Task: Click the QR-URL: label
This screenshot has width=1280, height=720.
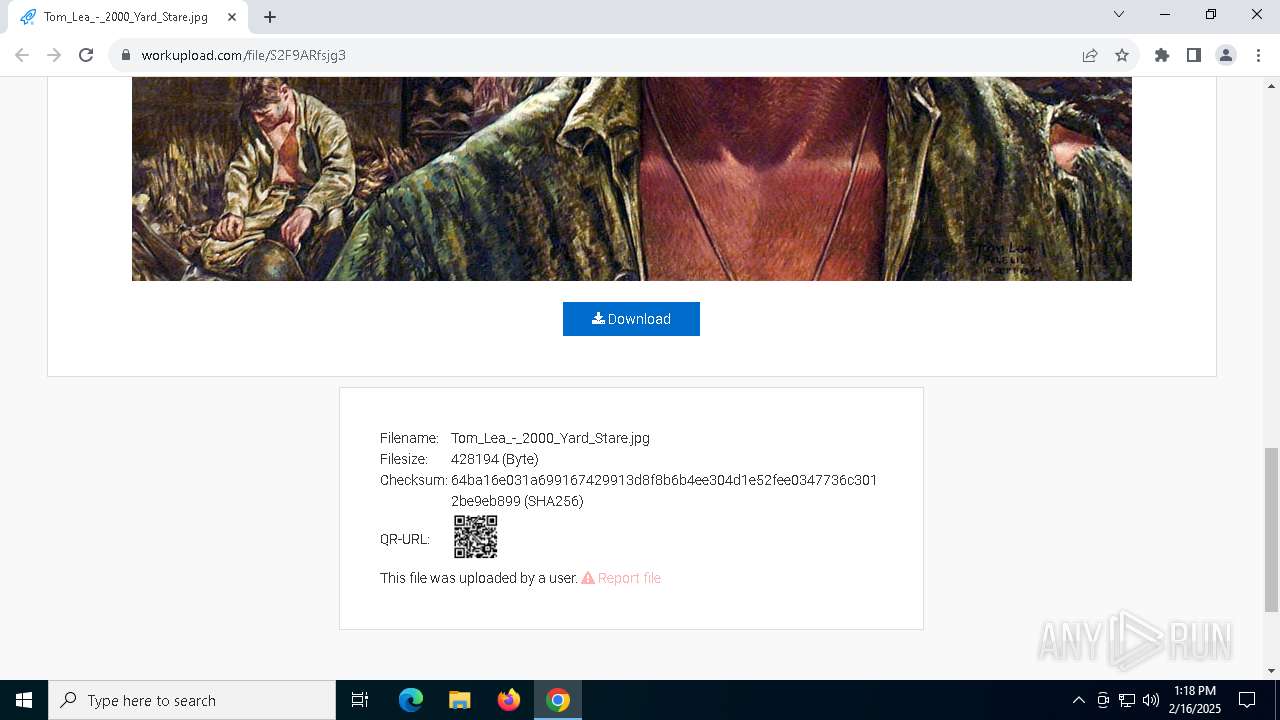Action: 405,539
